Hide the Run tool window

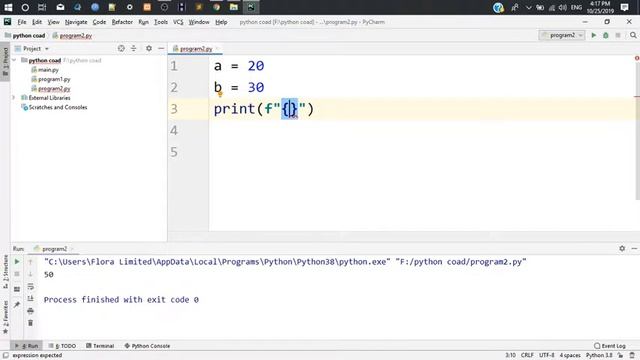click(x=634, y=248)
